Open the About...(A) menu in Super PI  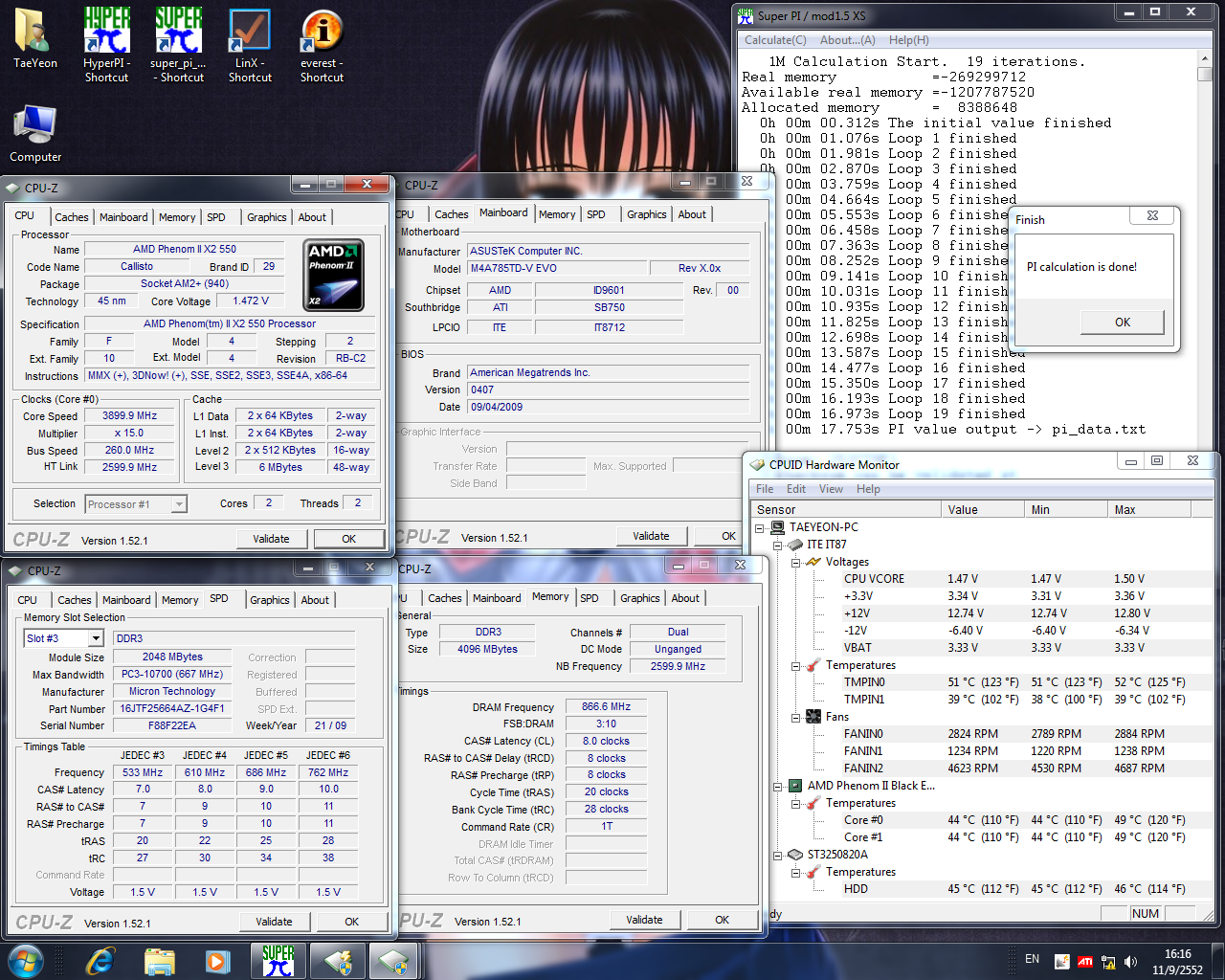point(847,40)
